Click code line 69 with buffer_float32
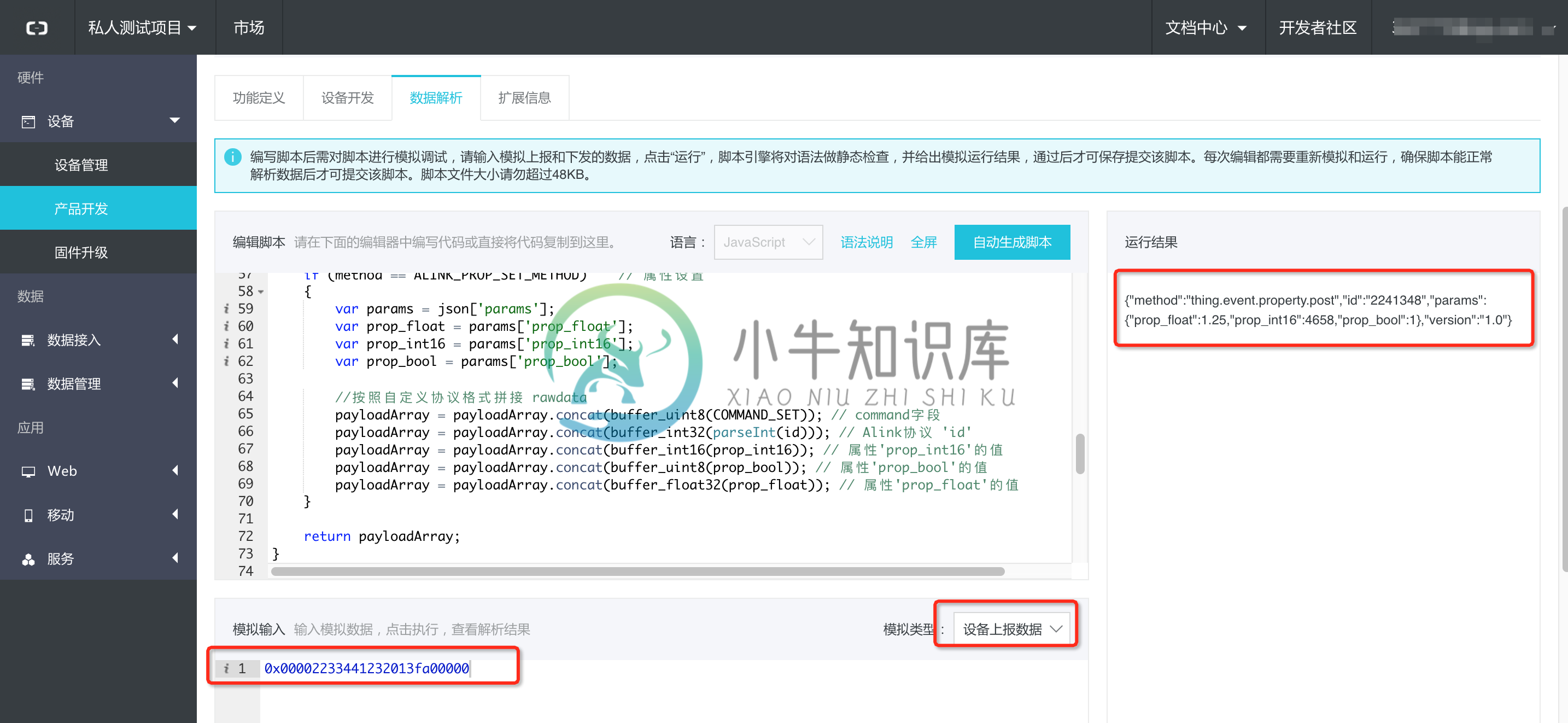The image size is (1568, 723). click(x=676, y=485)
